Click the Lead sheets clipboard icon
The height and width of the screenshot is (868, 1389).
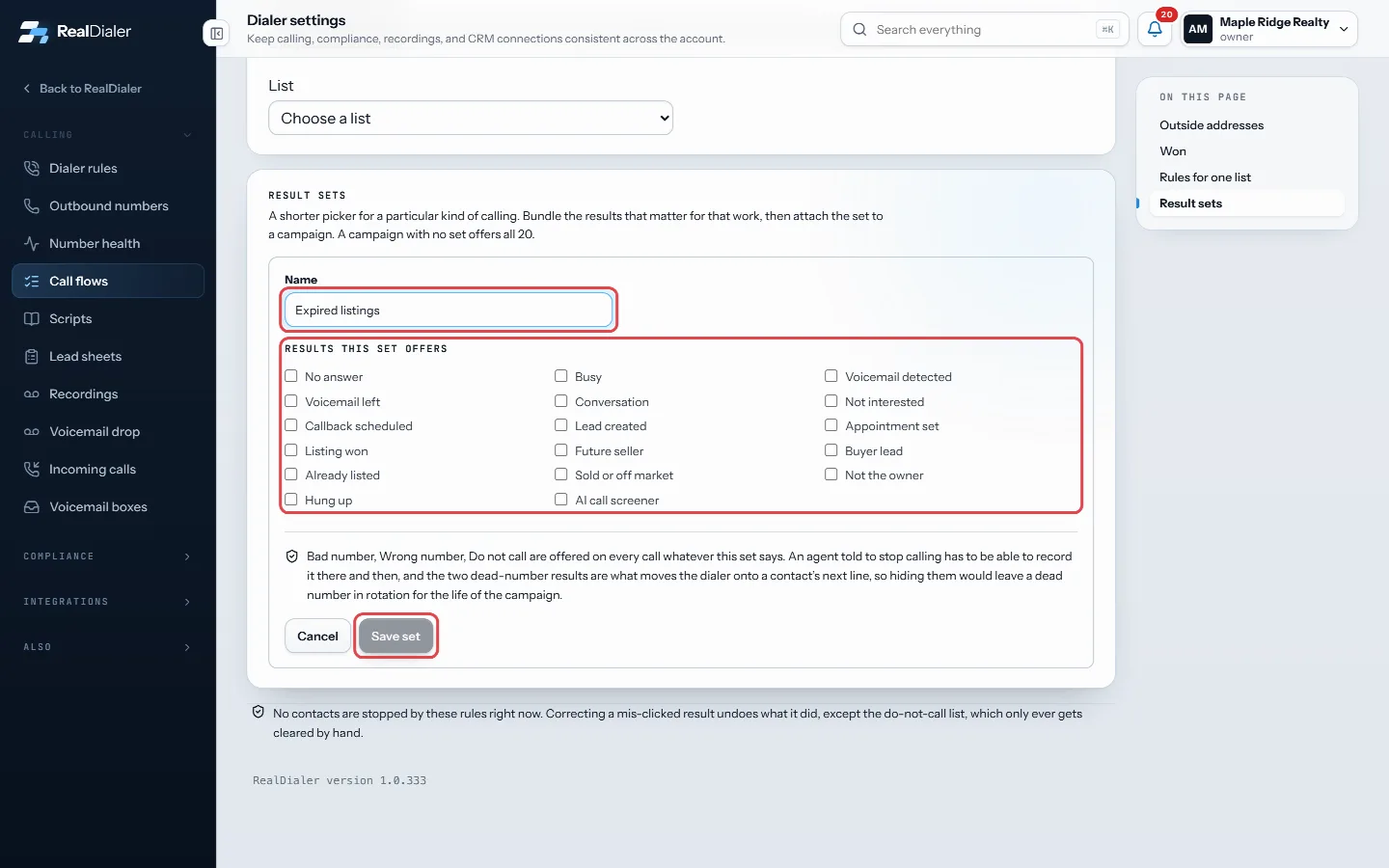(32, 356)
